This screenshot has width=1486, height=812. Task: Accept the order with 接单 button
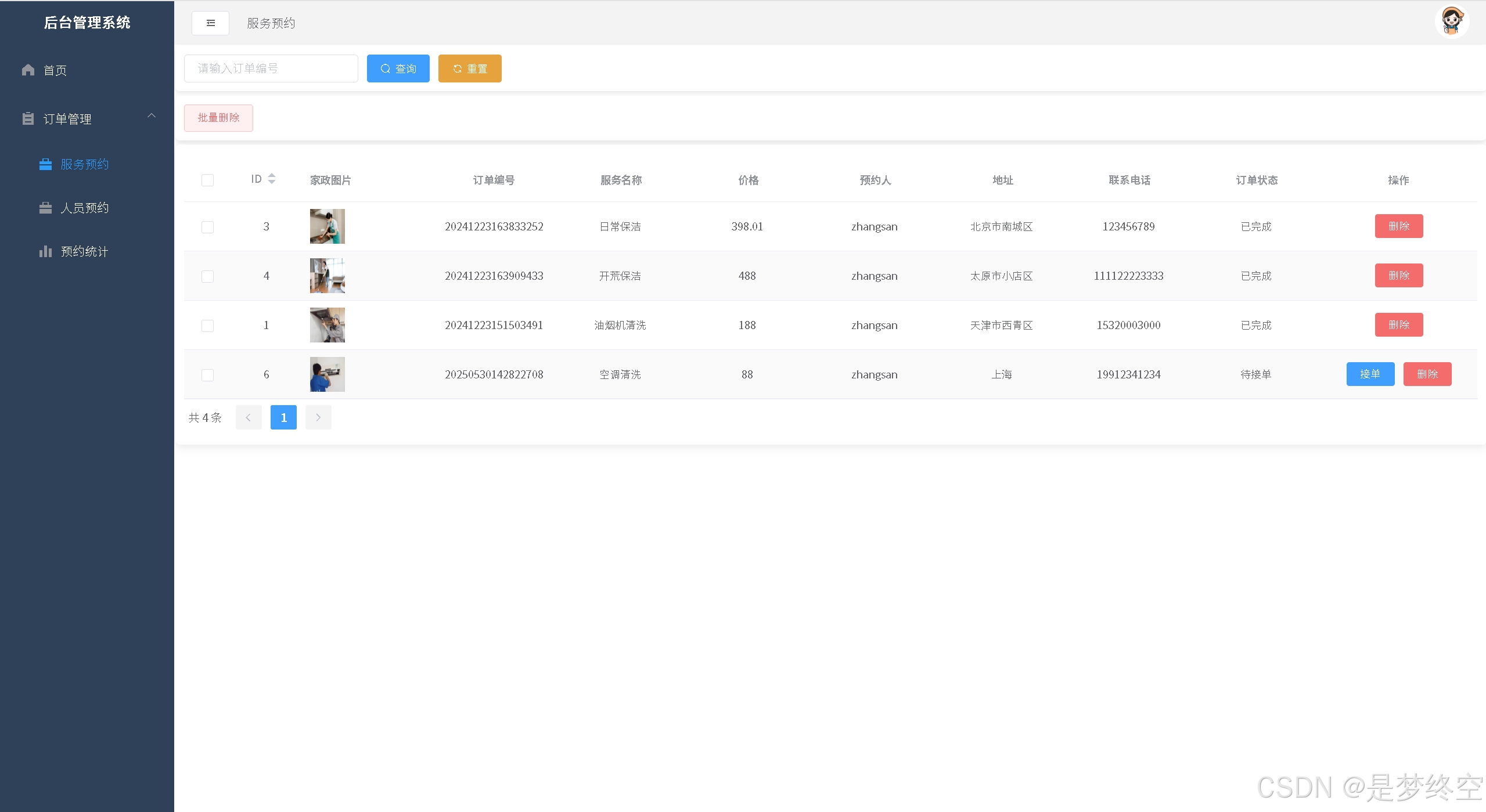pos(1370,374)
